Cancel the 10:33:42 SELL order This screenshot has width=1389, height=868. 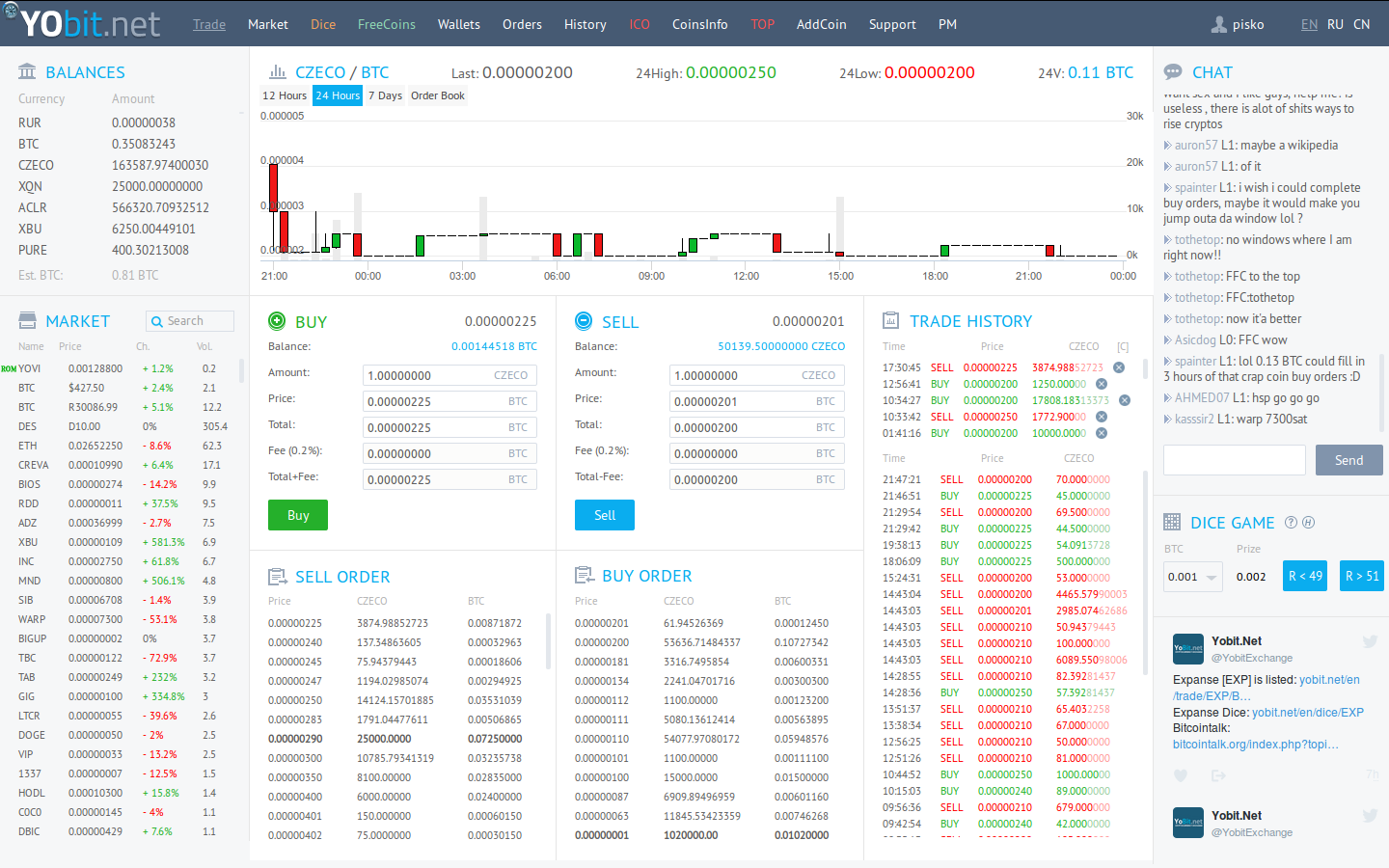tap(1102, 417)
